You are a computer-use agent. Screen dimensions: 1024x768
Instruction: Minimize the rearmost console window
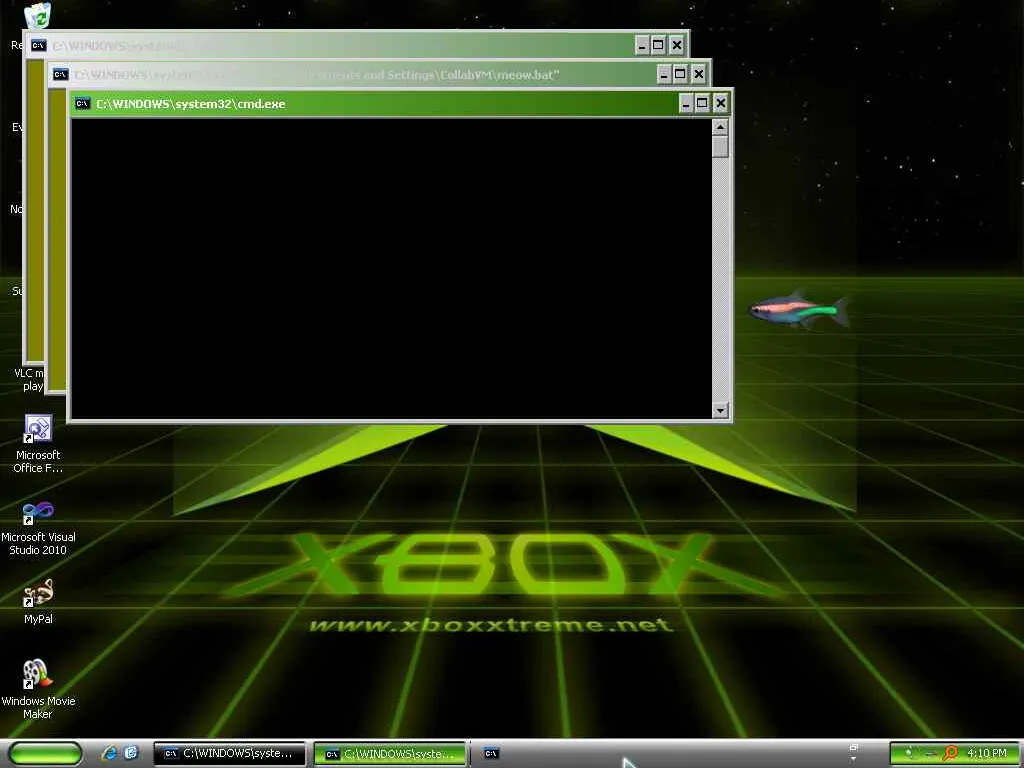click(642, 45)
